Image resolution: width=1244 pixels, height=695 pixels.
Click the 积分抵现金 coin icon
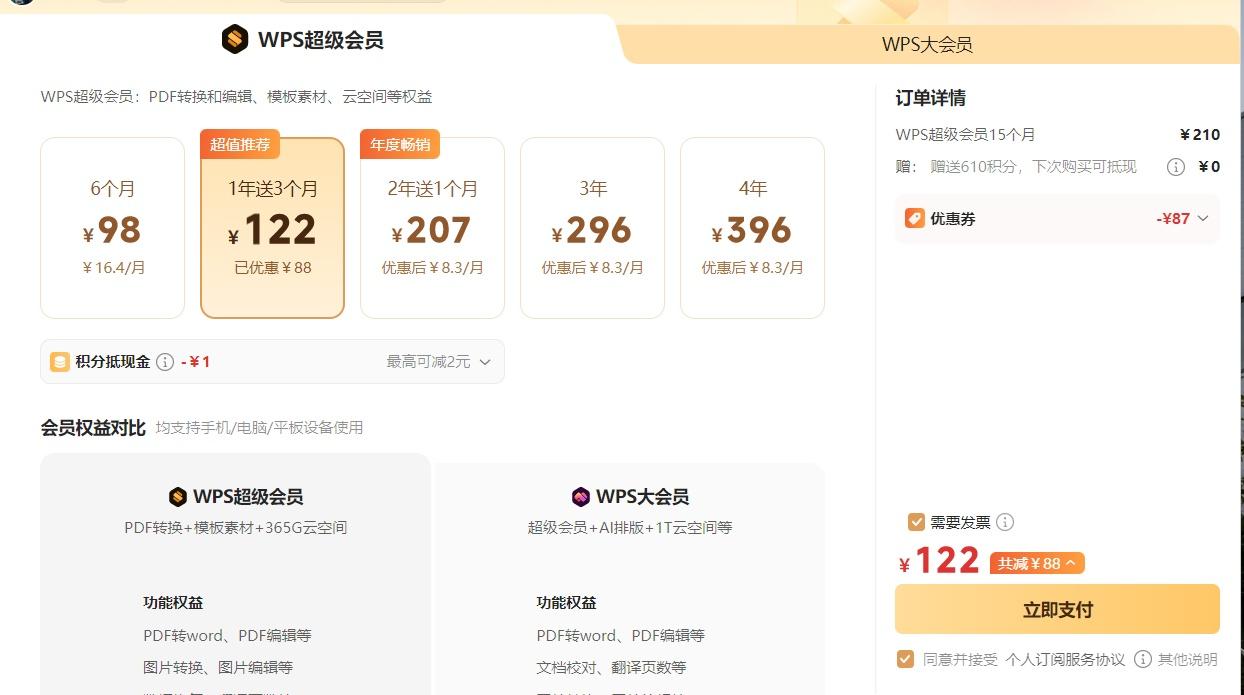click(x=60, y=362)
